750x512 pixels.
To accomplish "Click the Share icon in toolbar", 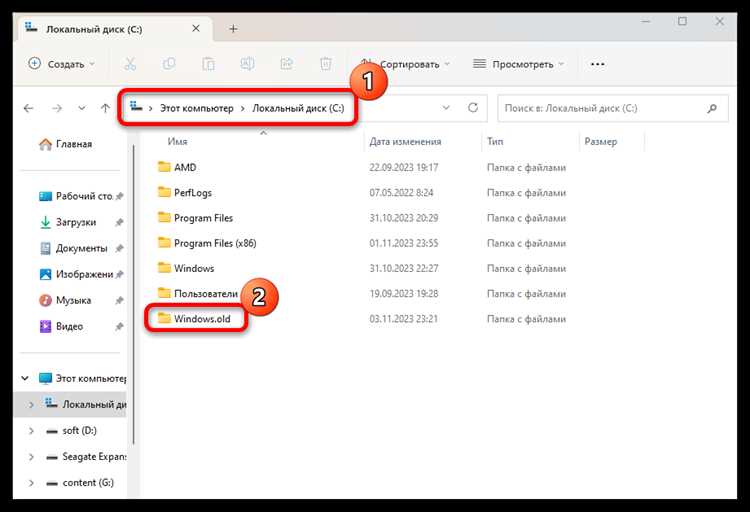I will tap(287, 64).
